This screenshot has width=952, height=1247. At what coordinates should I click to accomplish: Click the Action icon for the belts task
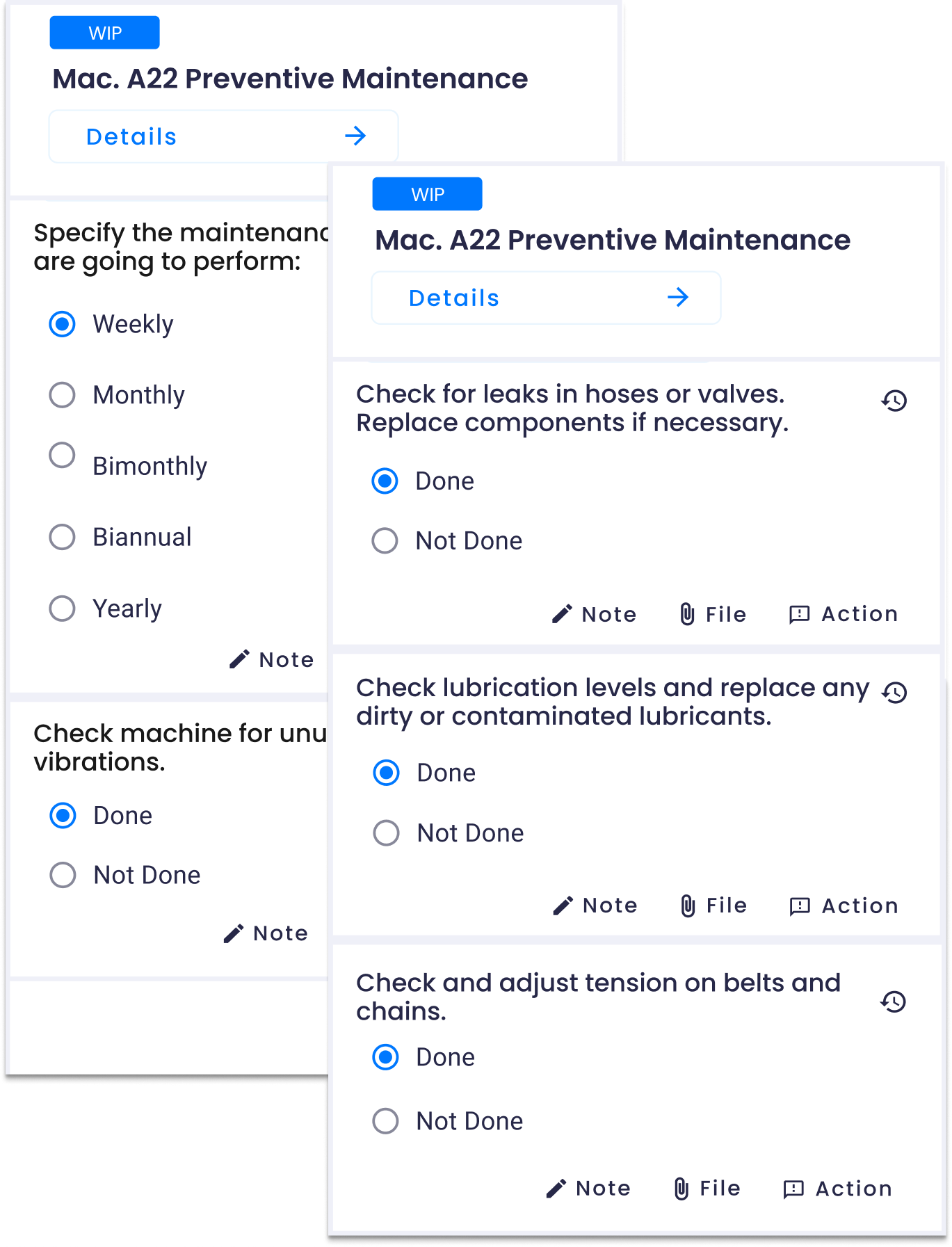tap(838, 1189)
